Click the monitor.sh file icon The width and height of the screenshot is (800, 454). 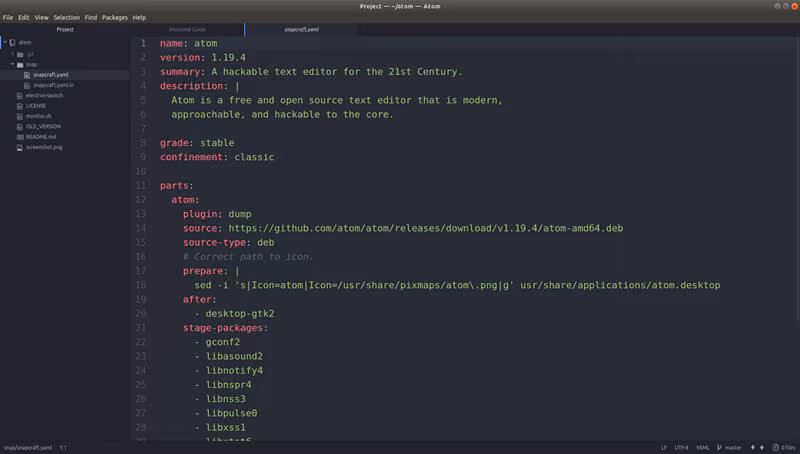pos(20,116)
